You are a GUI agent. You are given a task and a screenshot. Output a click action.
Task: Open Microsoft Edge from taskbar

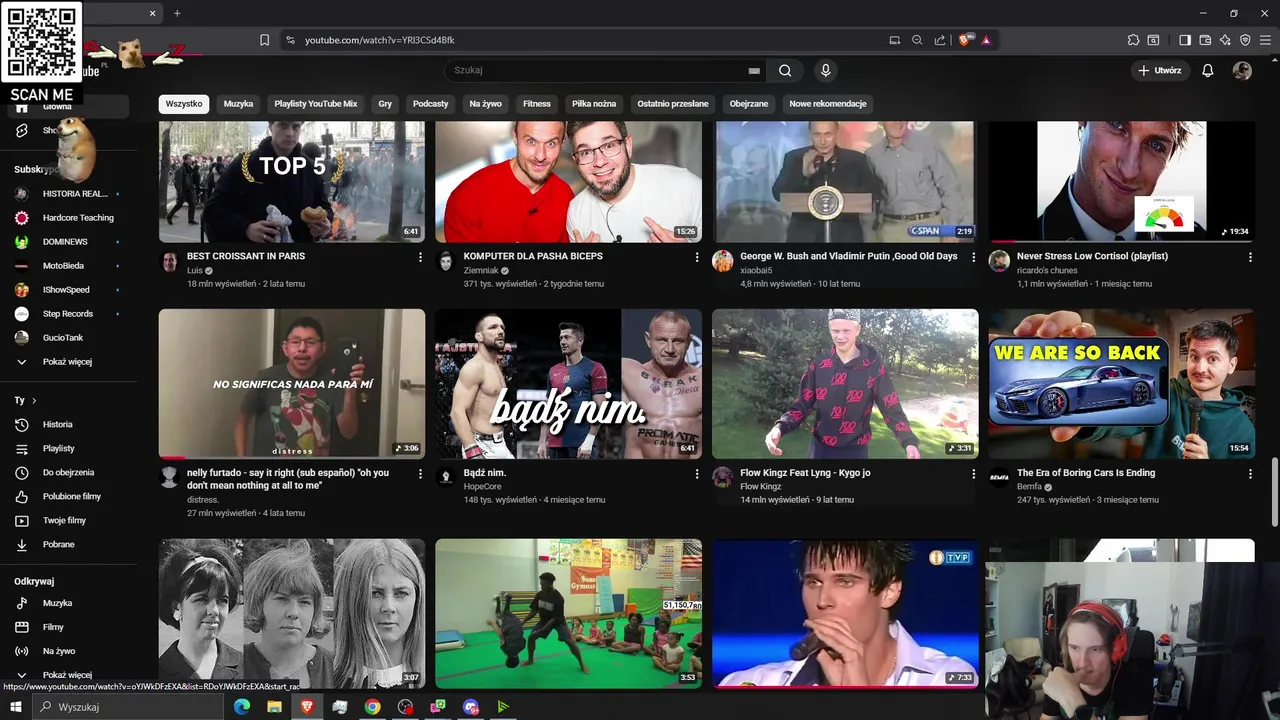[x=241, y=707]
